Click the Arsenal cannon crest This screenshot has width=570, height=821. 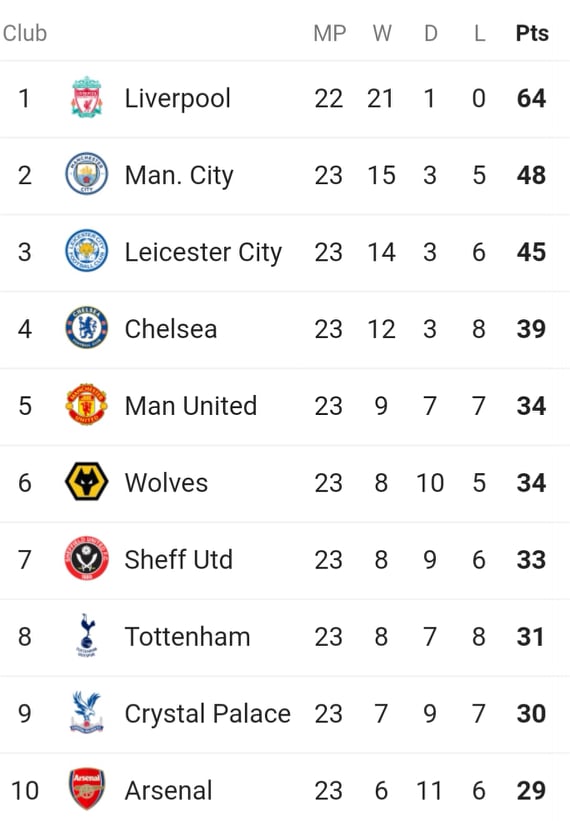pyautogui.click(x=87, y=789)
